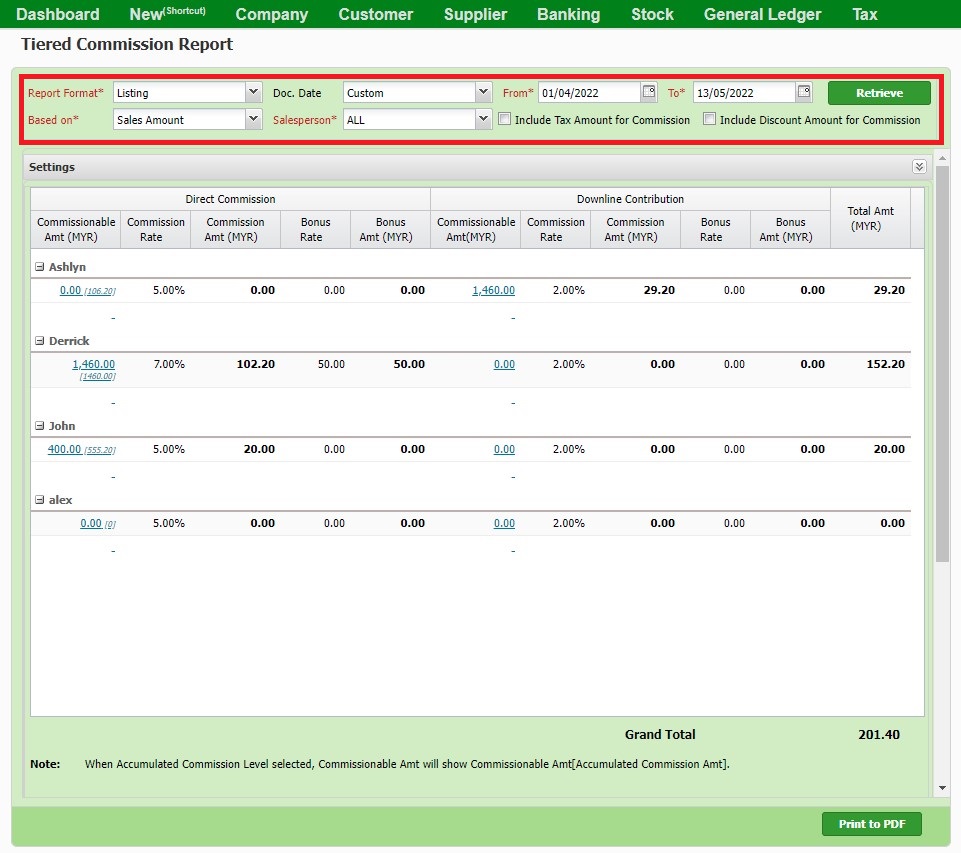Click inside the From date input field
The width and height of the screenshot is (961, 853).
pyautogui.click(x=590, y=92)
